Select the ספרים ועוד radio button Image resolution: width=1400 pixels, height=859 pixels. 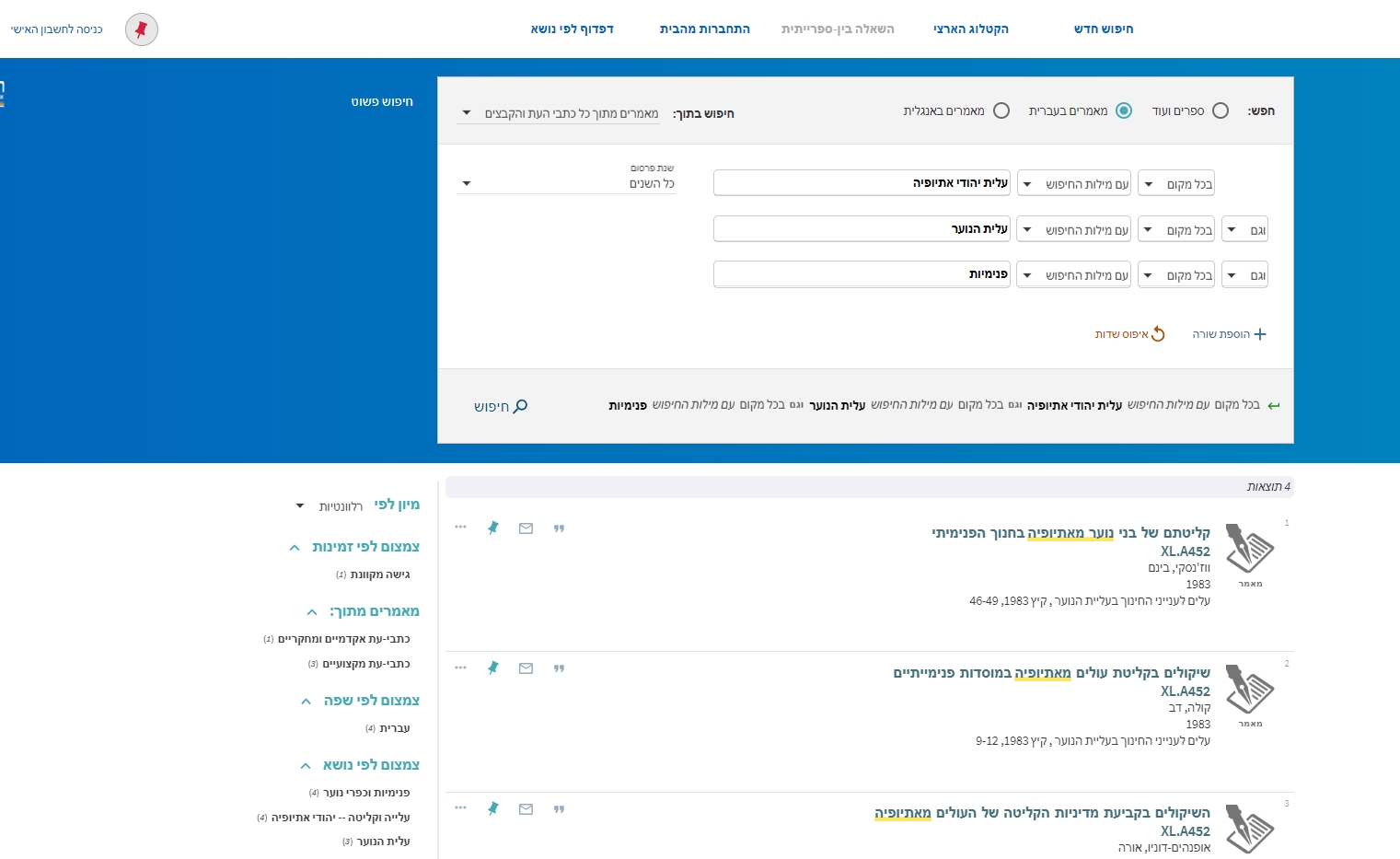pos(1221,110)
